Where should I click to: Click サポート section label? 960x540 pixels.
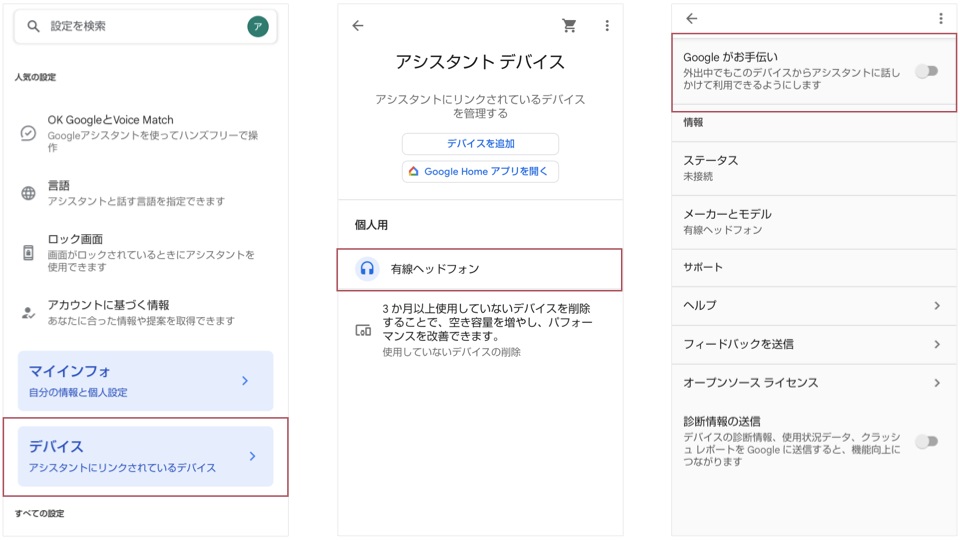click(703, 267)
